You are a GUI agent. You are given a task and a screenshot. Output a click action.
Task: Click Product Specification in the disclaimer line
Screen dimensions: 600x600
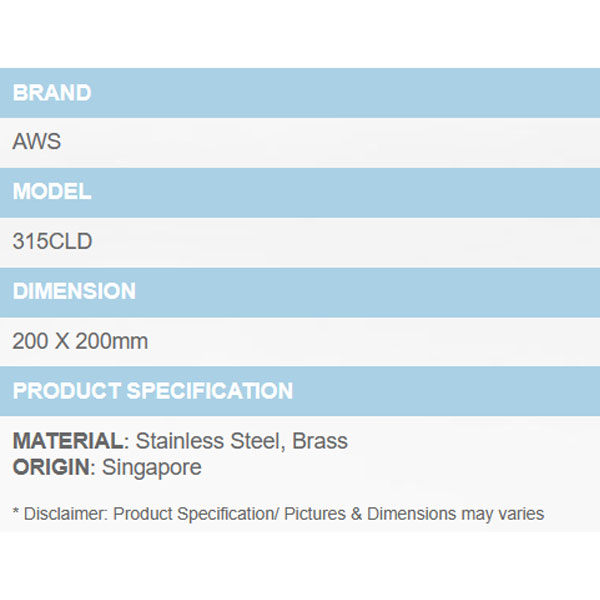point(192,514)
